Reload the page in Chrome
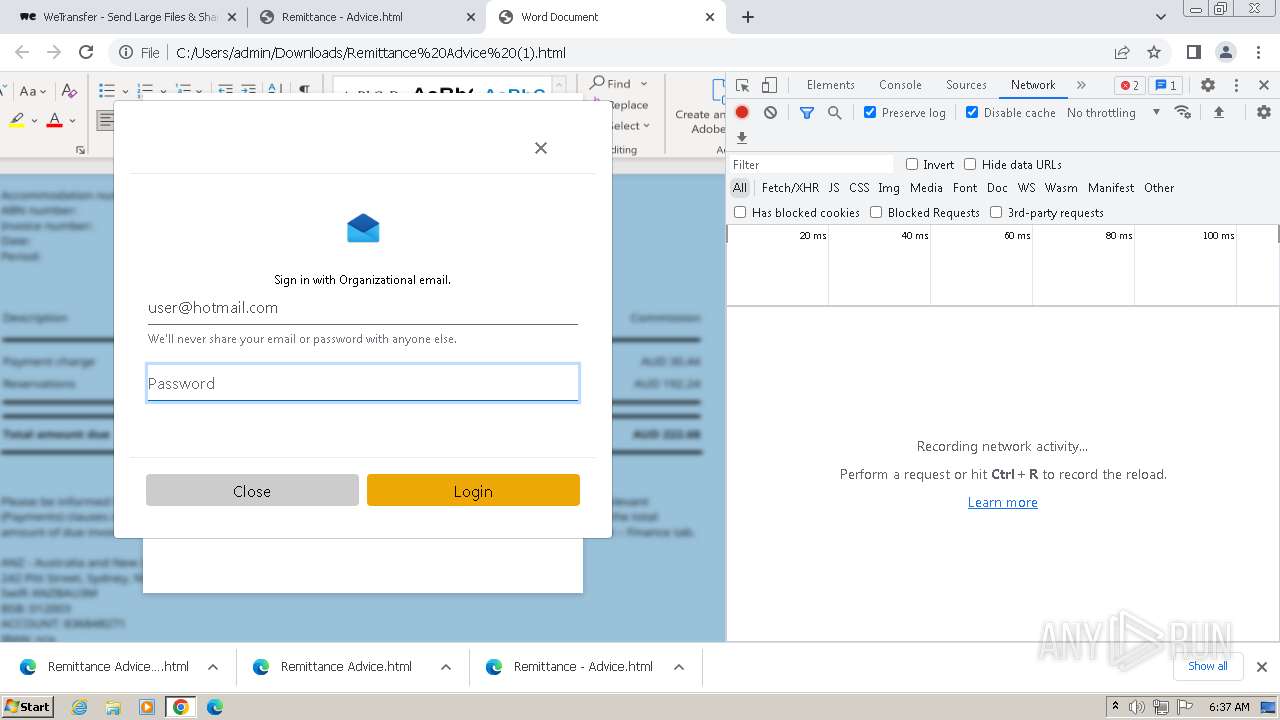The height and width of the screenshot is (720, 1280). tap(86, 52)
